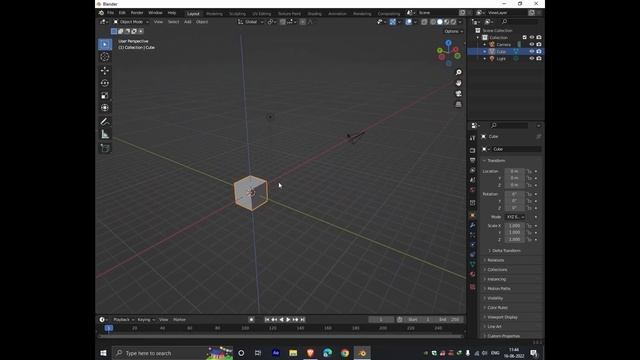Select the Cursor tool
The image size is (640, 360).
pos(105,57)
